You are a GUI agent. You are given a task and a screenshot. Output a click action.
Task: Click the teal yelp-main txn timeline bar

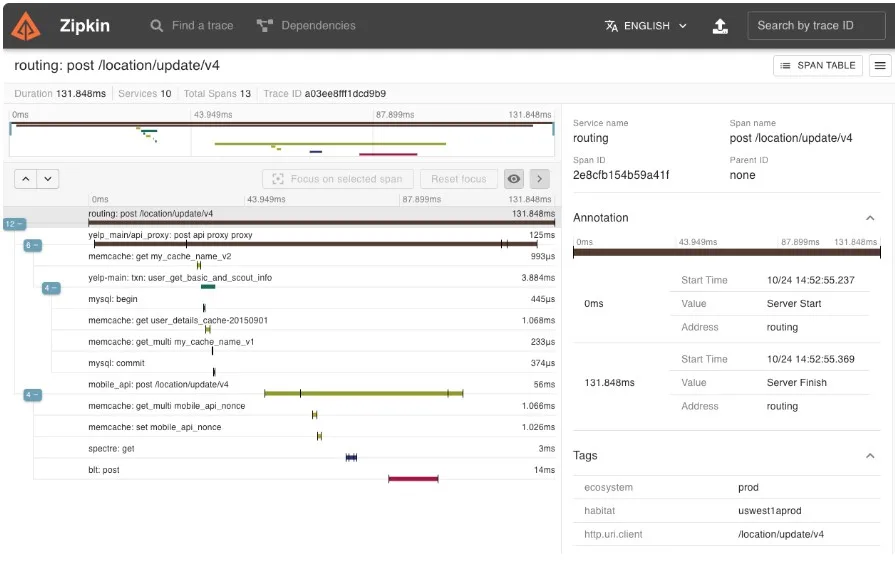(x=208, y=286)
